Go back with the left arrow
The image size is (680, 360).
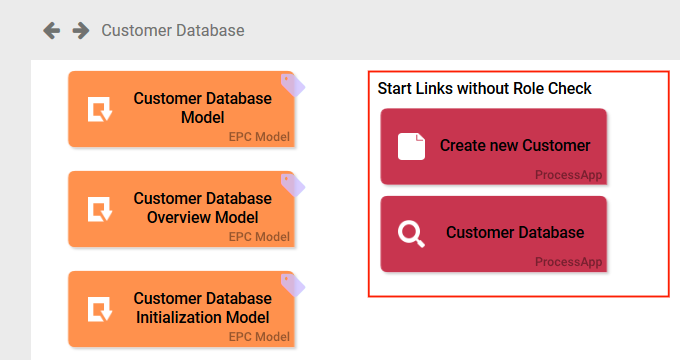[x=52, y=30]
